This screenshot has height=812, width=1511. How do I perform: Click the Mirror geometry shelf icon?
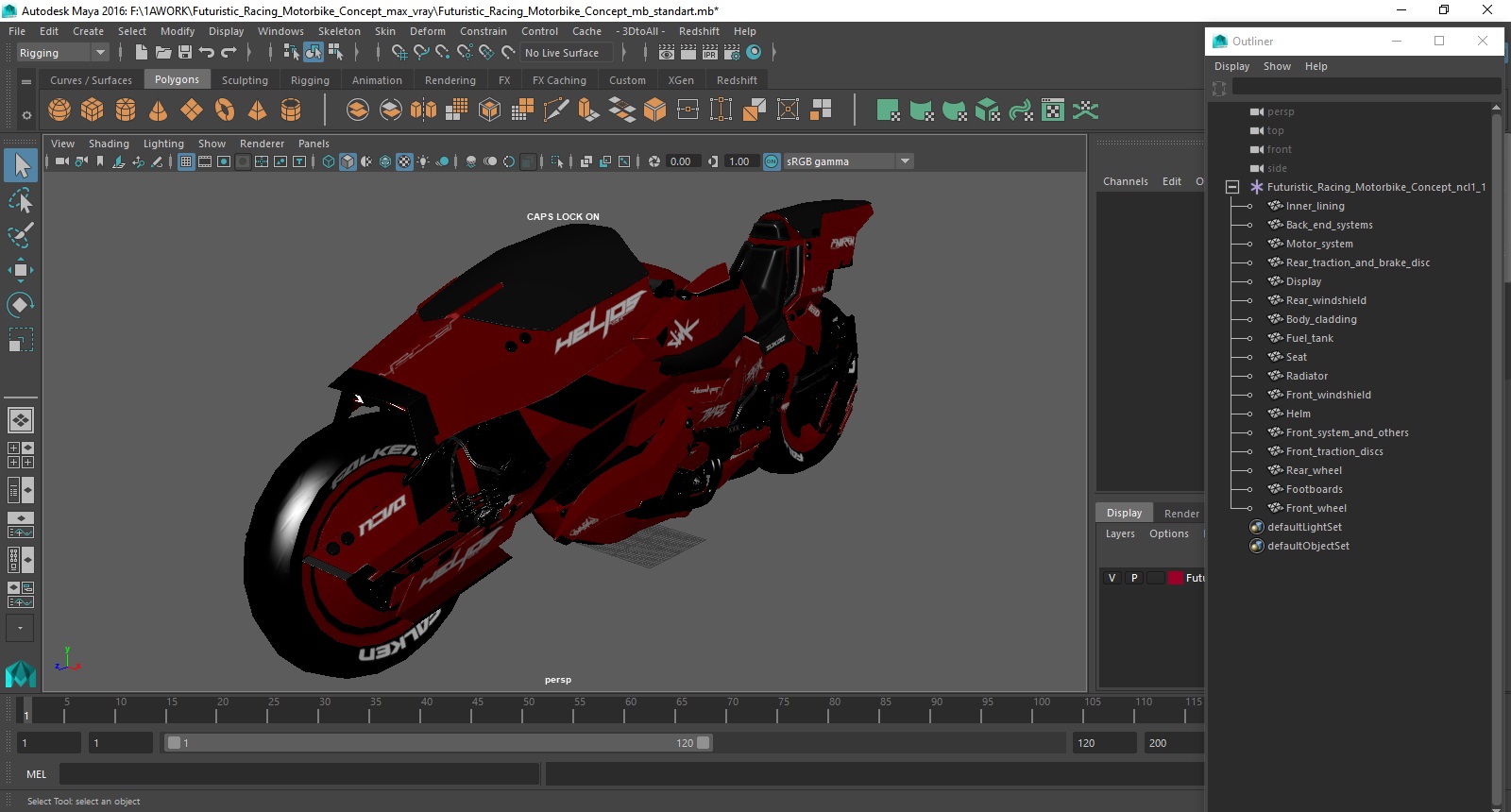click(424, 110)
